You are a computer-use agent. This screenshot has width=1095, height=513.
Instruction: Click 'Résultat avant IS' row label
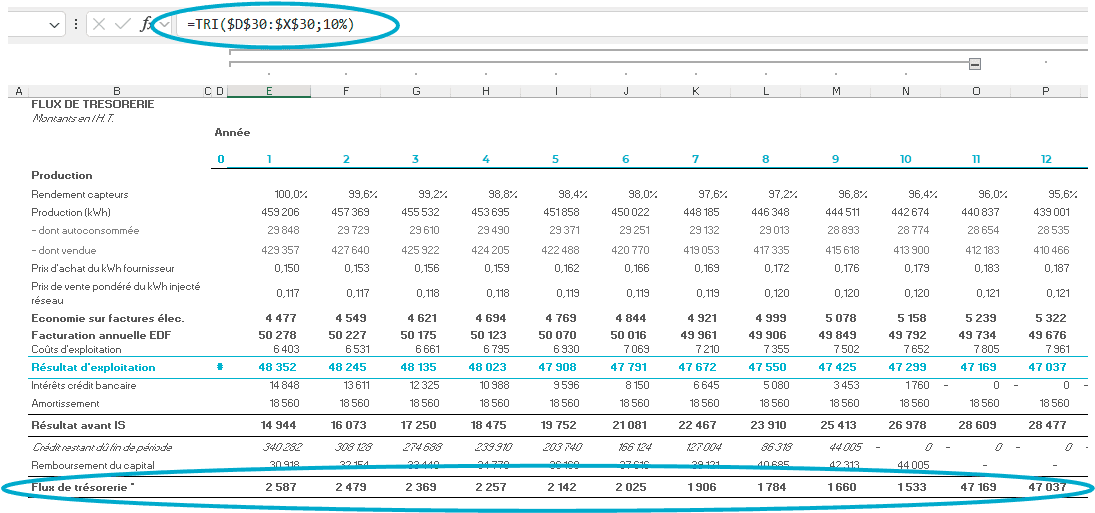click(78, 424)
